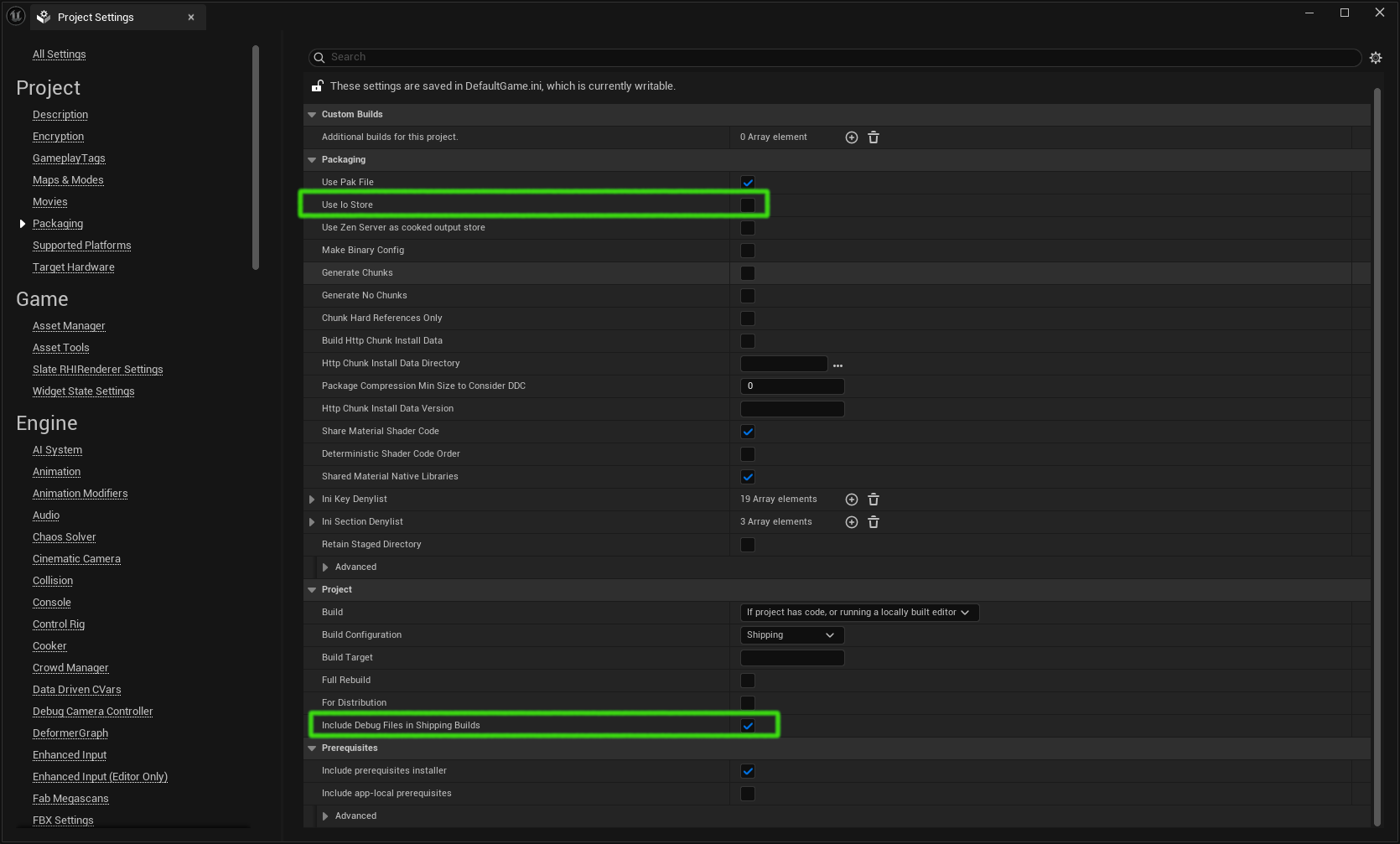Image resolution: width=1400 pixels, height=844 pixels.
Task: Click Build Target text field
Action: click(x=792, y=658)
